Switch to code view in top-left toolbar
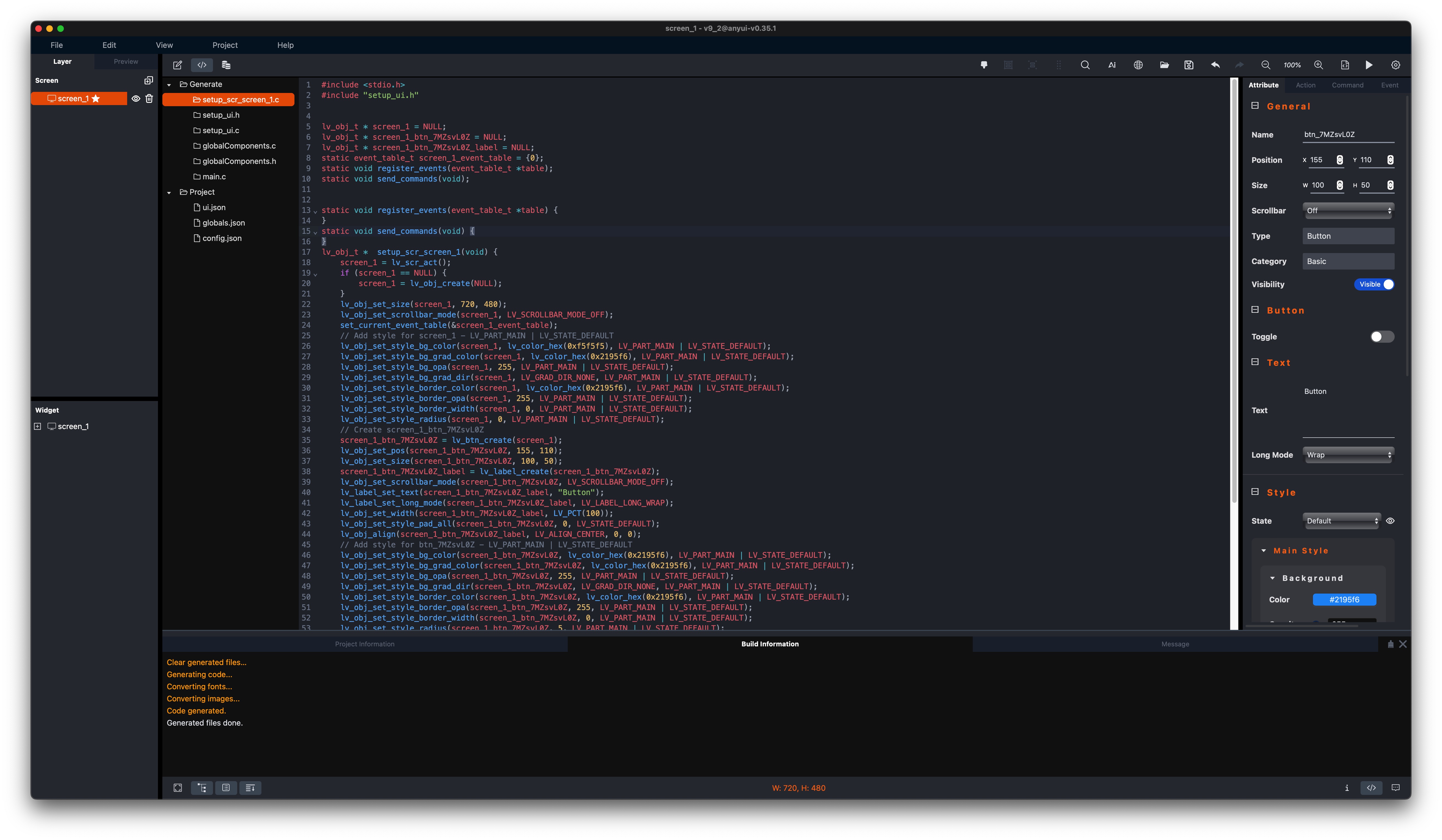 (202, 65)
